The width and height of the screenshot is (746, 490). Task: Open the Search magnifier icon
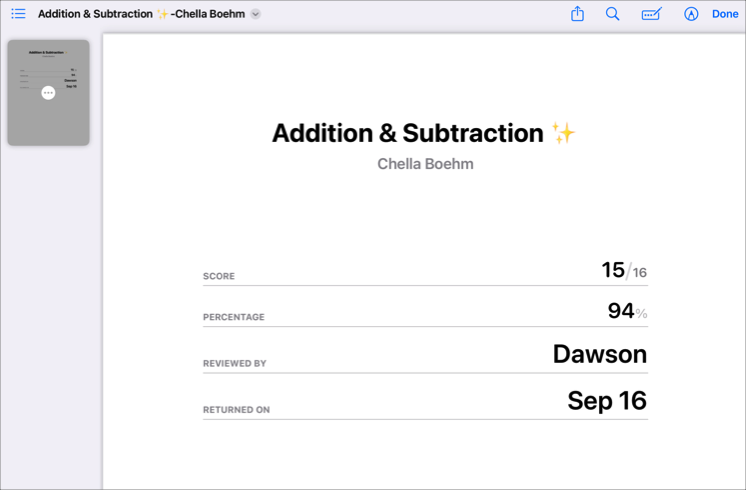[x=612, y=14]
